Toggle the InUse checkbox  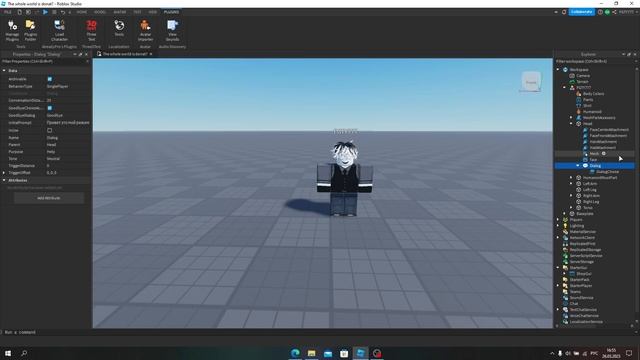click(x=50, y=130)
